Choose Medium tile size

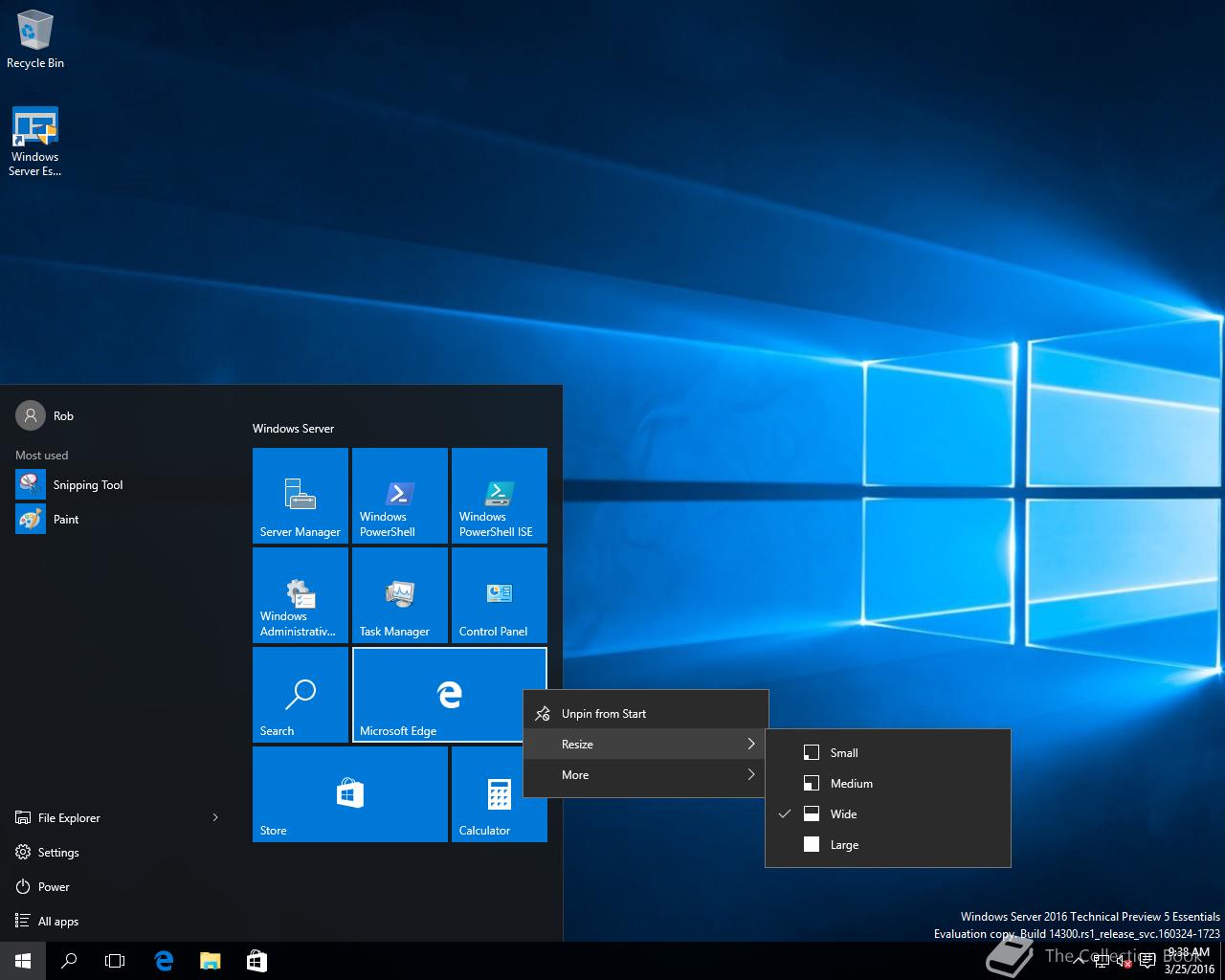(888, 783)
